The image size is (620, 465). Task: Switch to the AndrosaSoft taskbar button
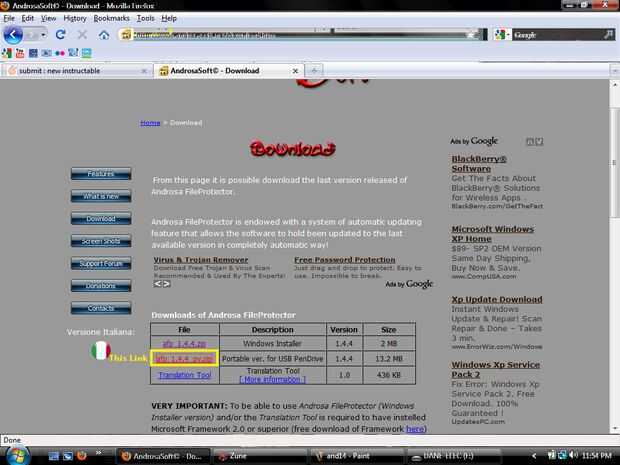click(163, 456)
